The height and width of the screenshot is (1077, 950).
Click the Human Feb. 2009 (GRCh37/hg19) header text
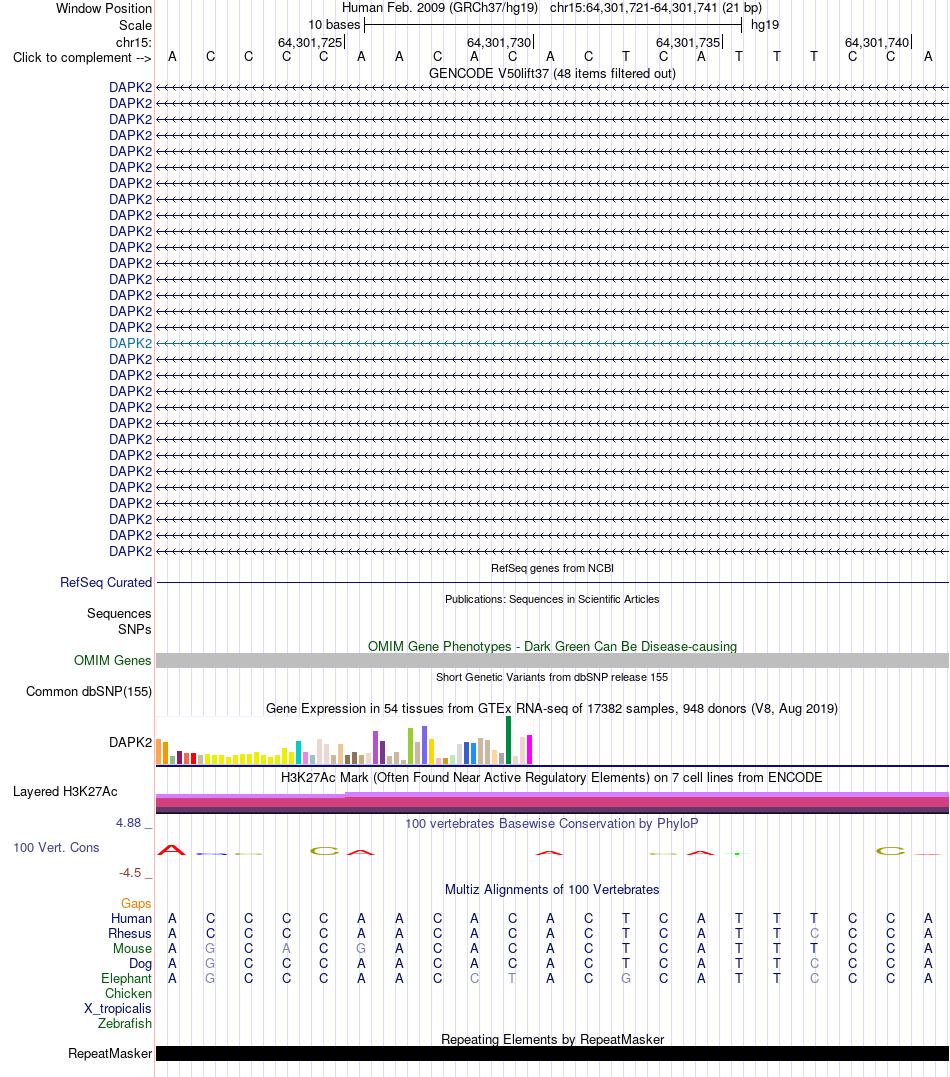[x=440, y=8]
